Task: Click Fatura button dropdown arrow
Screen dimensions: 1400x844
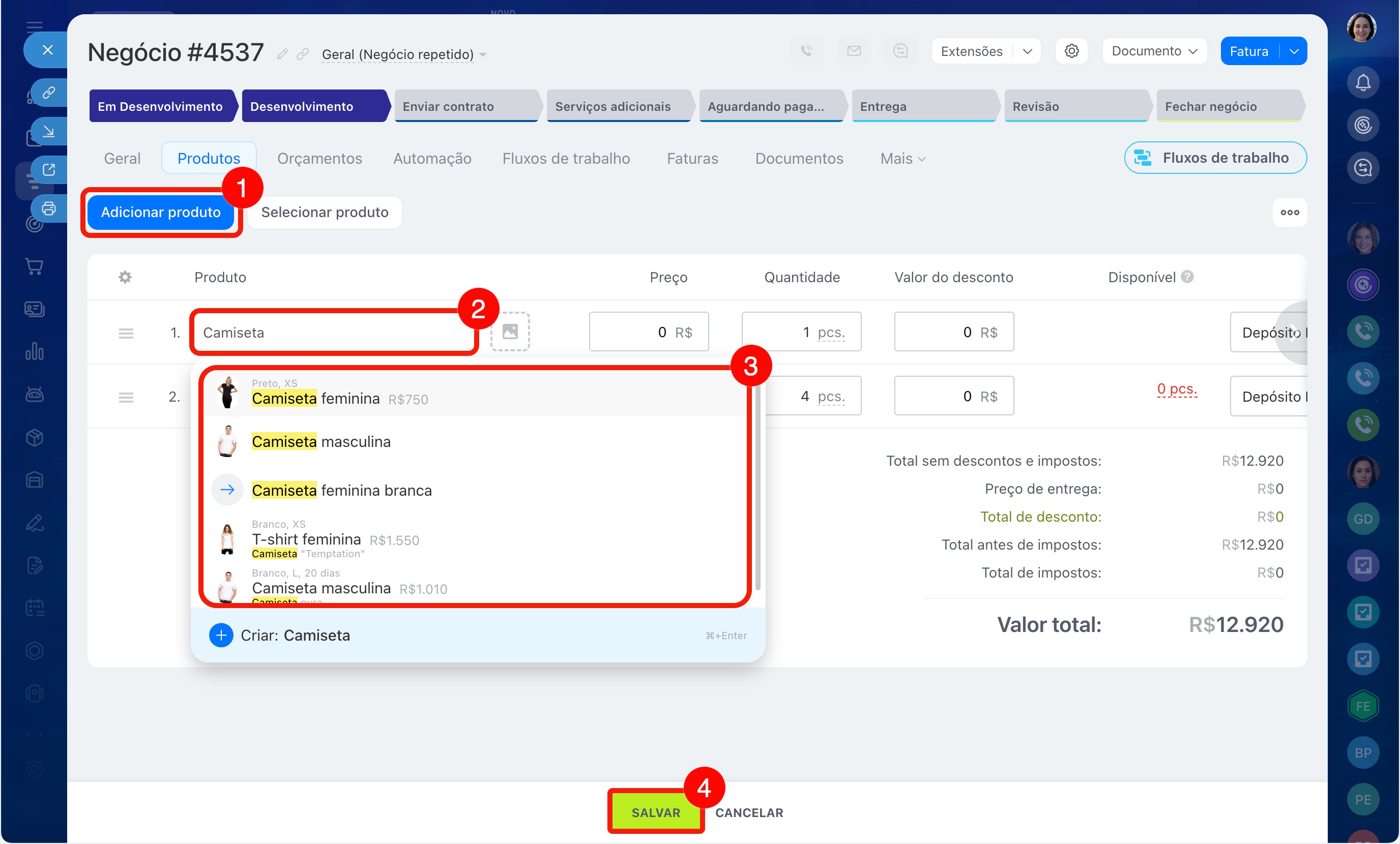Action: [1294, 51]
